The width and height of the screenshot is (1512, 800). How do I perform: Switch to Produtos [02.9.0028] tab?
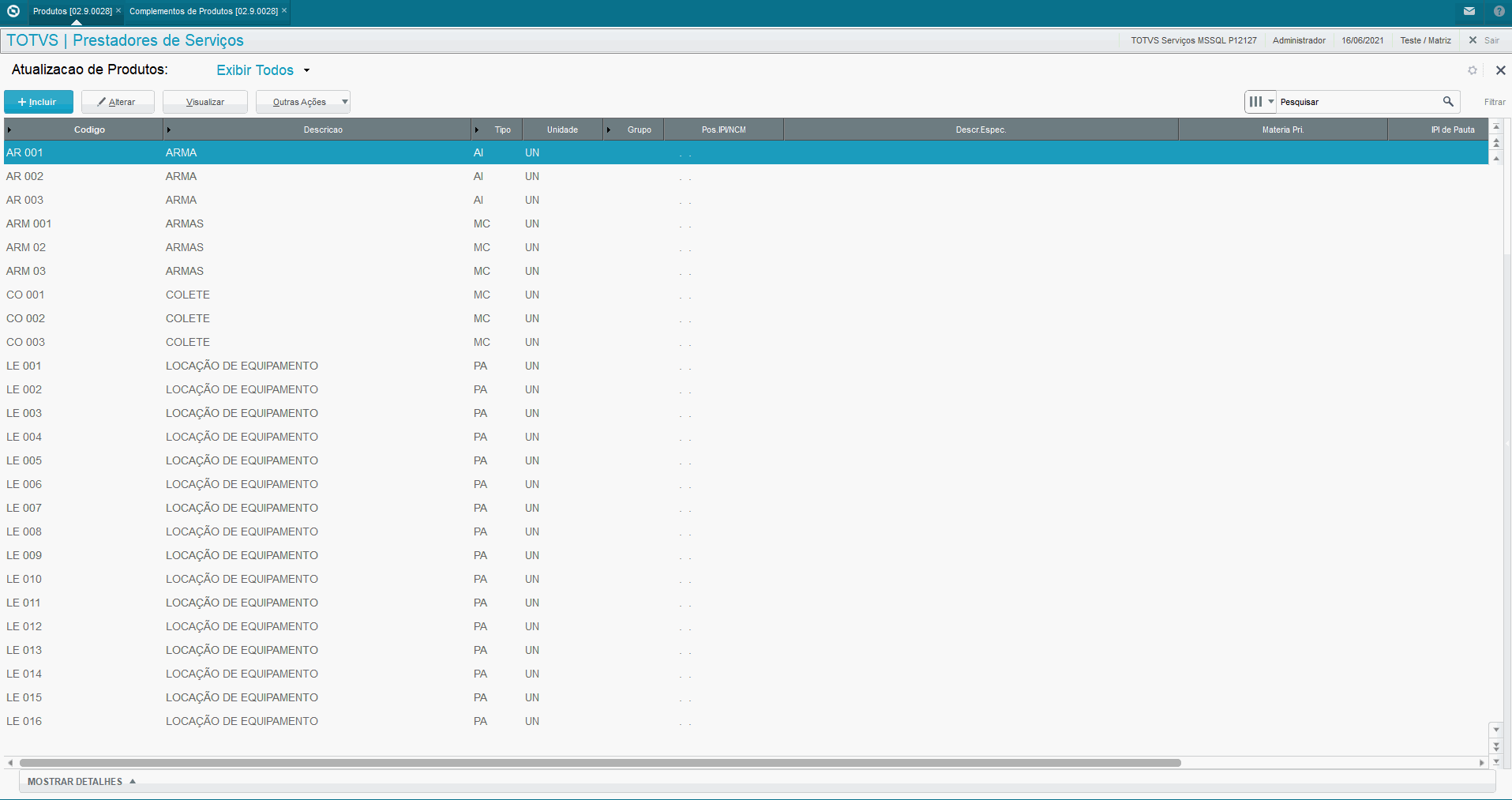(72, 11)
